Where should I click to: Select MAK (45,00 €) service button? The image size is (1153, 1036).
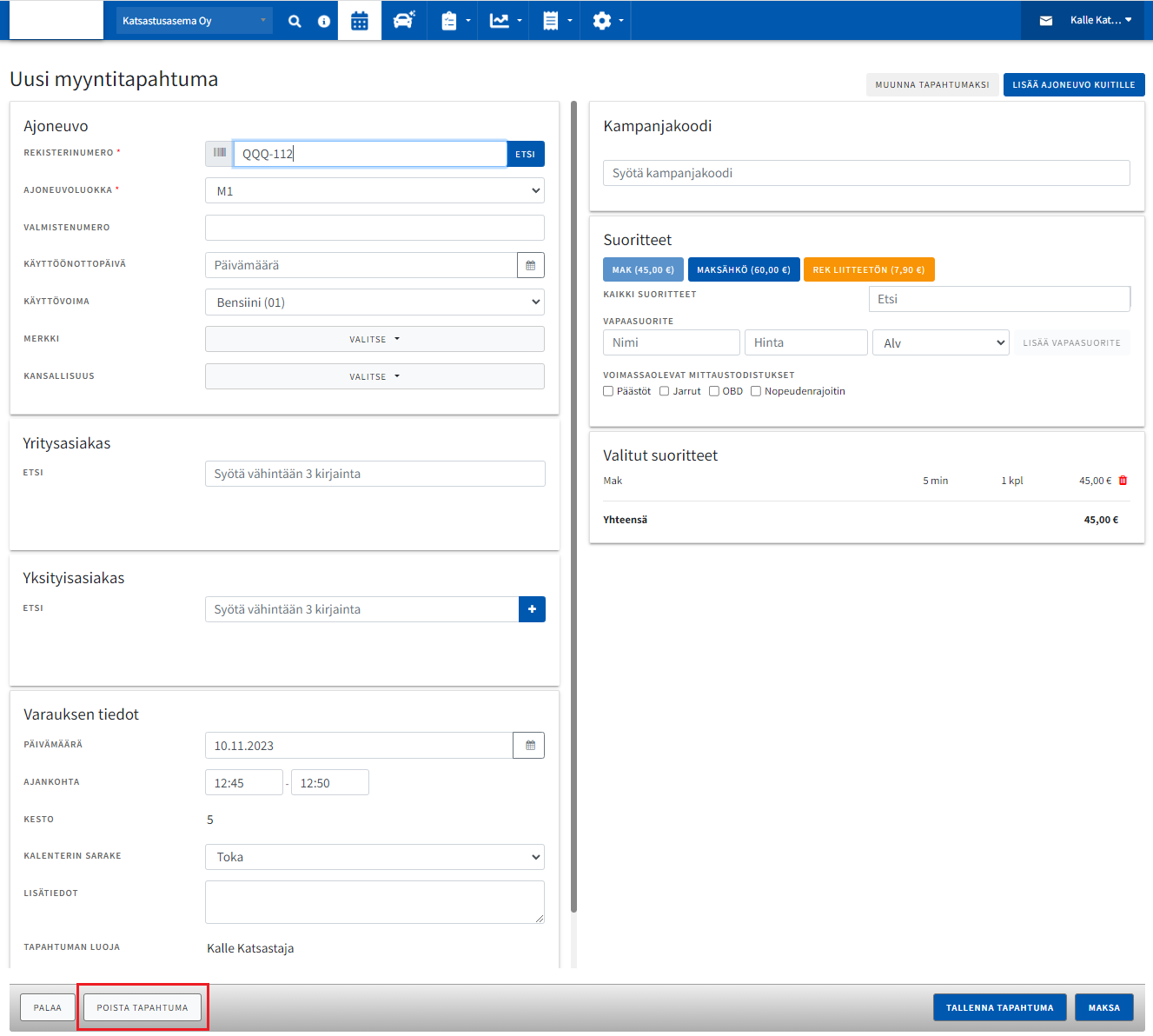pos(643,269)
